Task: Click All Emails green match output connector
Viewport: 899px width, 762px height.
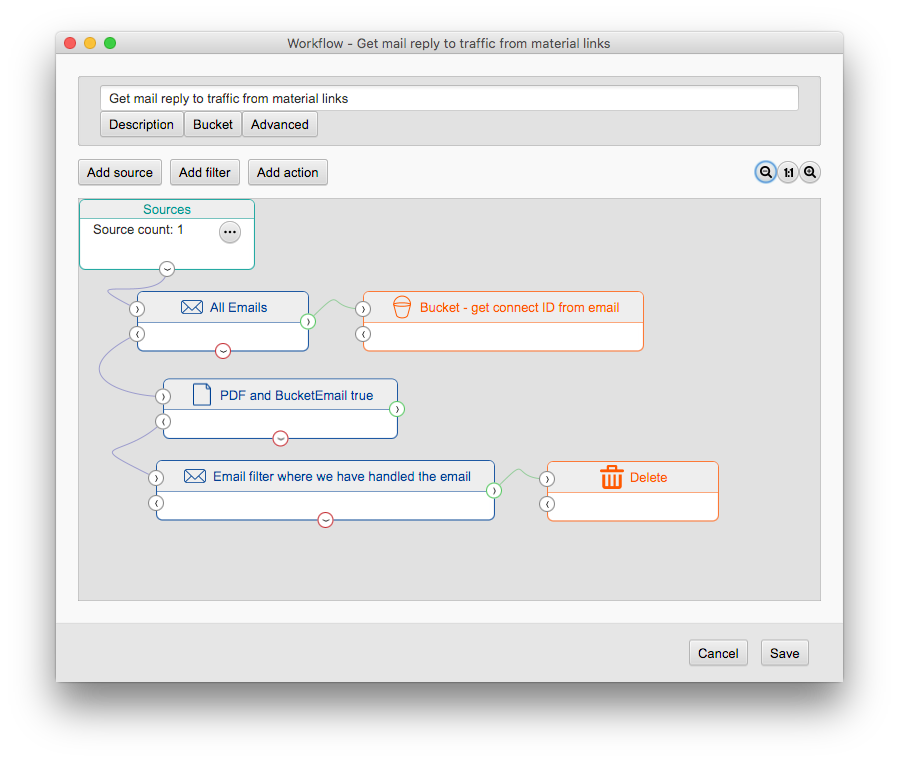Action: point(308,322)
